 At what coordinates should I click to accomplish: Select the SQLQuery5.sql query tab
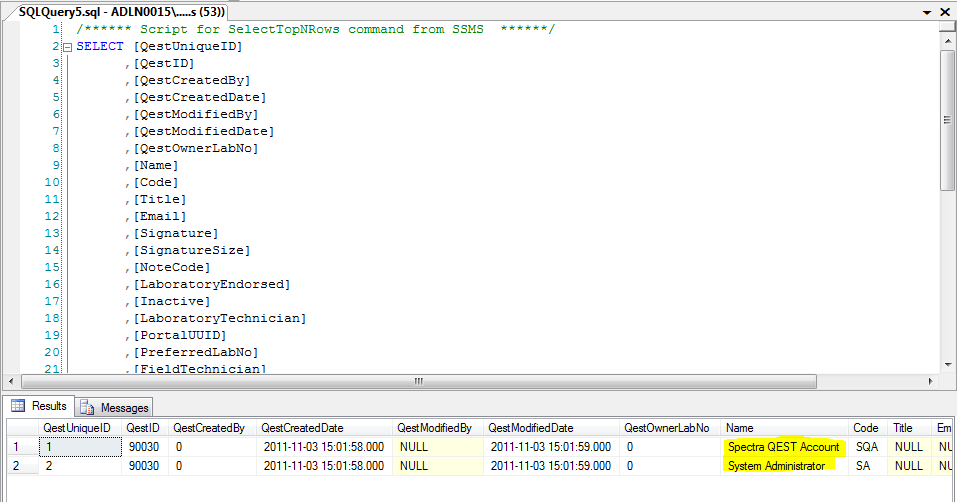[122, 11]
